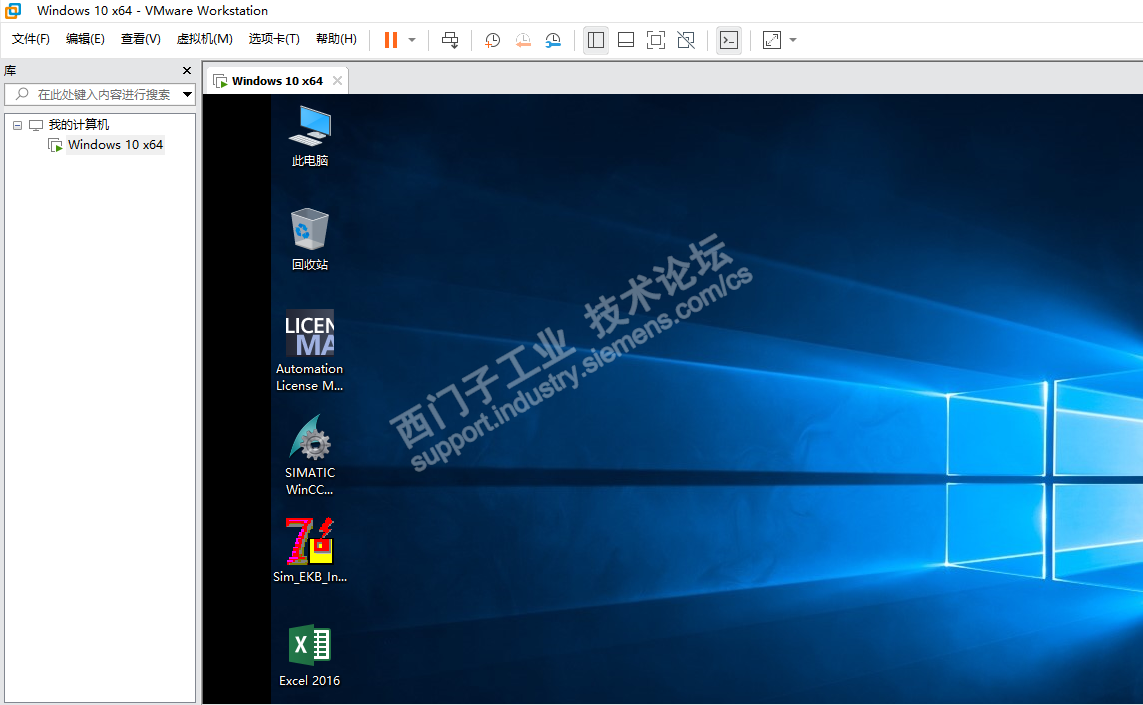Switch to Unity mode
This screenshot has width=1143, height=705.
(x=686, y=40)
